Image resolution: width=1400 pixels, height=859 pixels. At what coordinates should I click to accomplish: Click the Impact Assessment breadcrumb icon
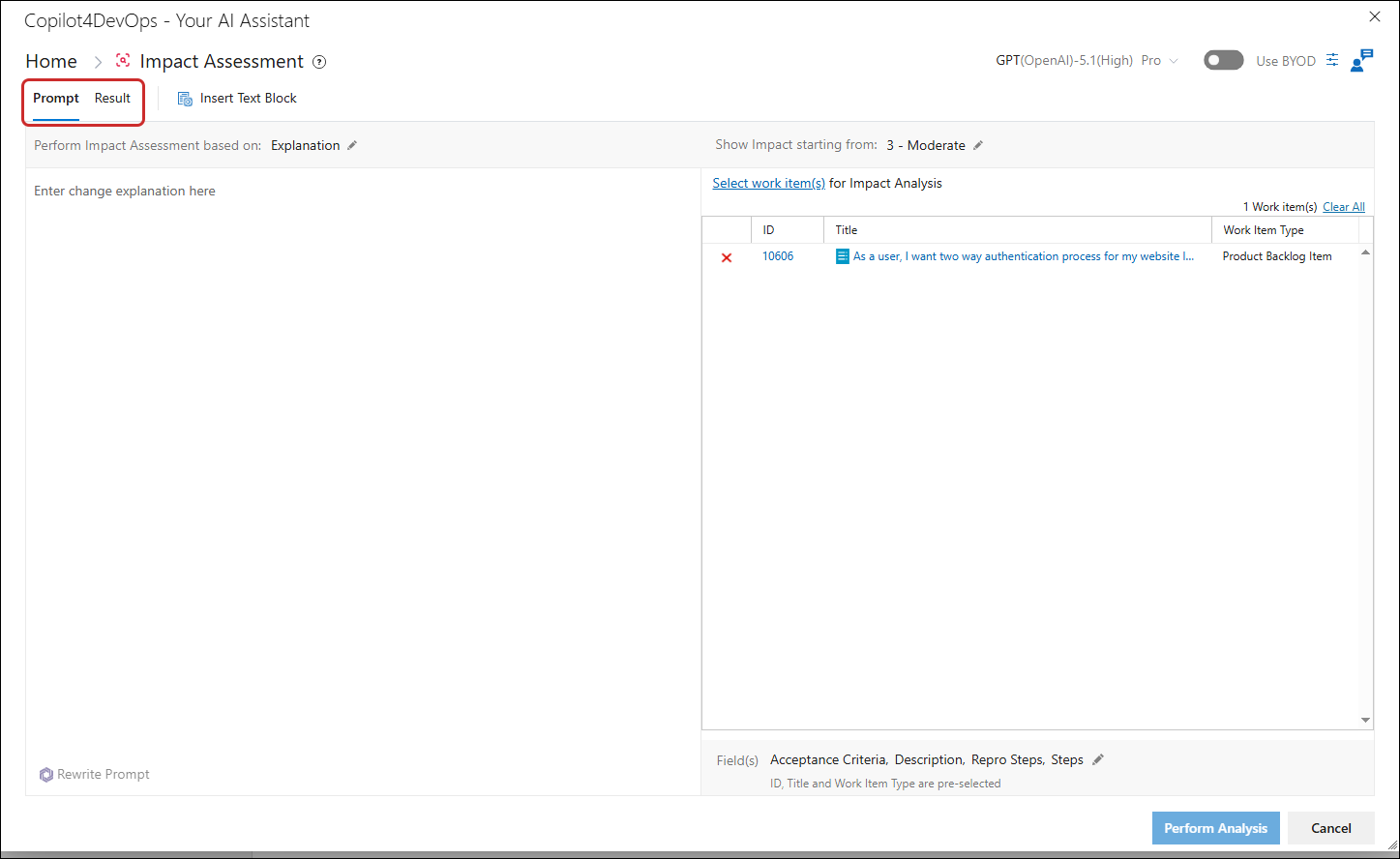123,60
